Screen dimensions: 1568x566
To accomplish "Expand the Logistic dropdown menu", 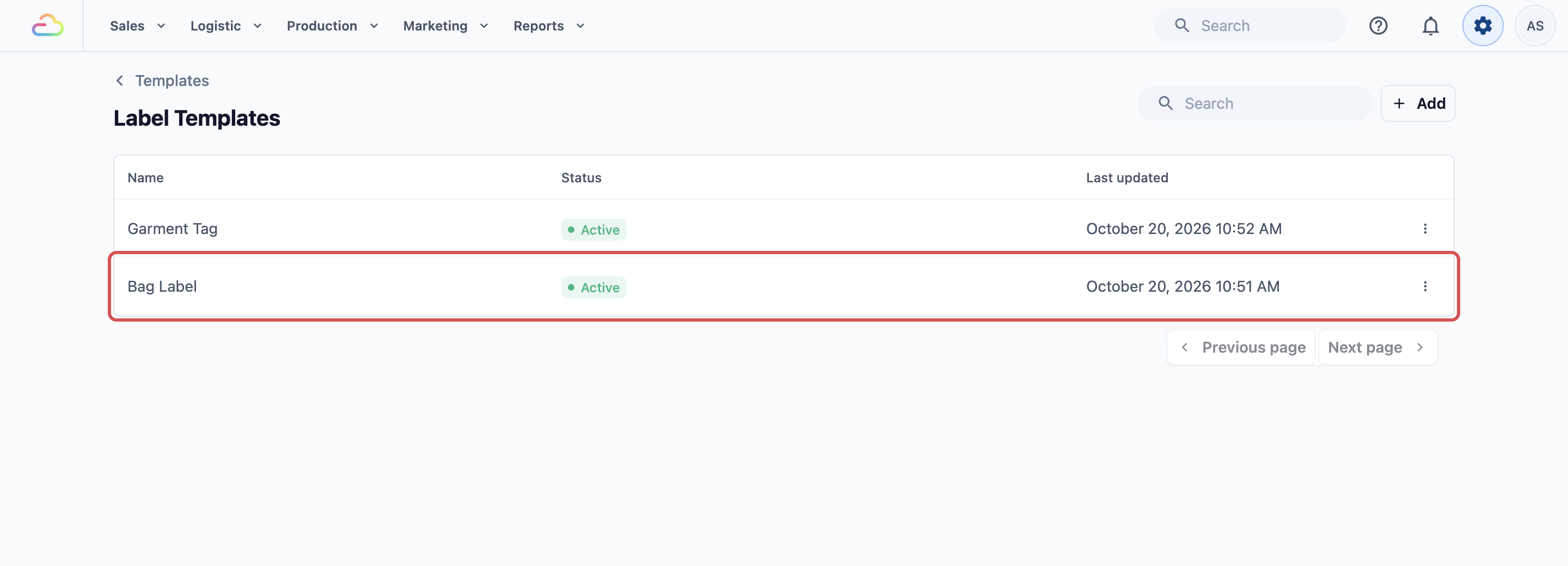I will pos(226,26).
